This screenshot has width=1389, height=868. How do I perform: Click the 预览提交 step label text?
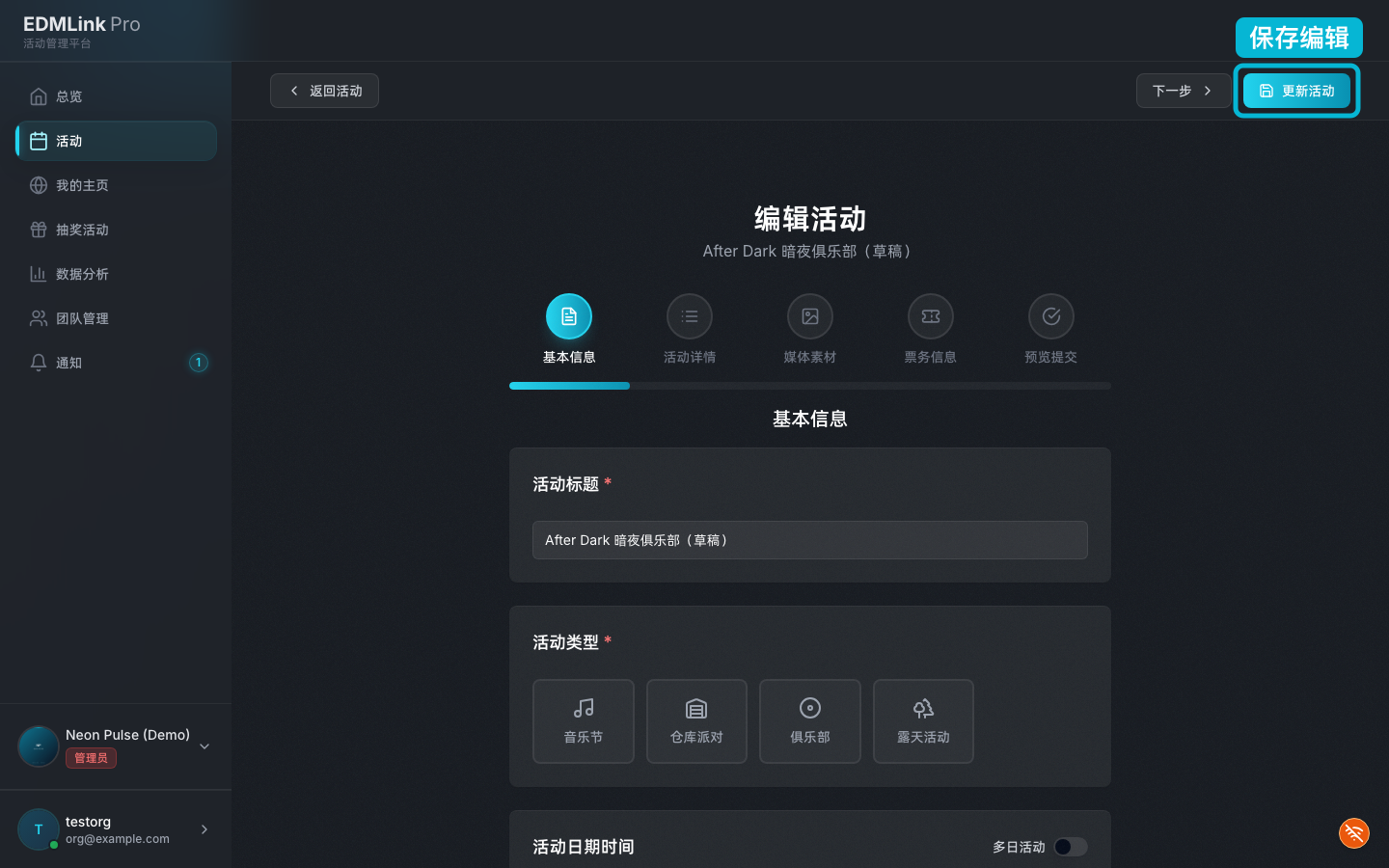(x=1051, y=357)
